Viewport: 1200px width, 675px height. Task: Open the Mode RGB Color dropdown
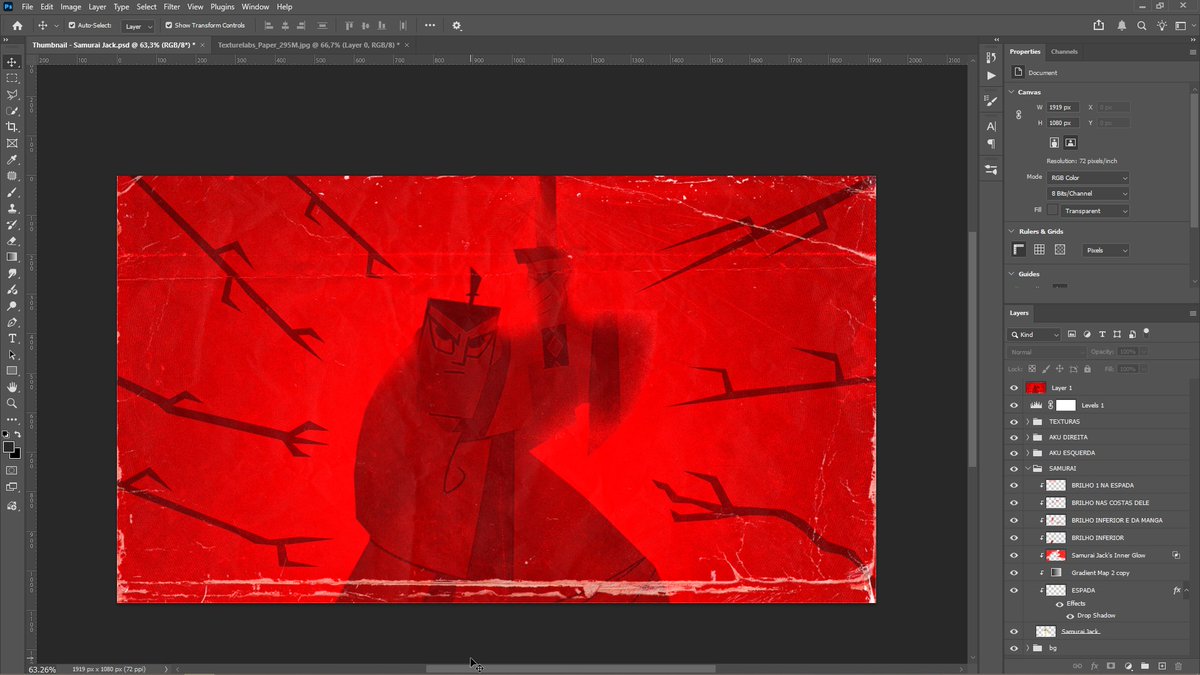(x=1088, y=177)
